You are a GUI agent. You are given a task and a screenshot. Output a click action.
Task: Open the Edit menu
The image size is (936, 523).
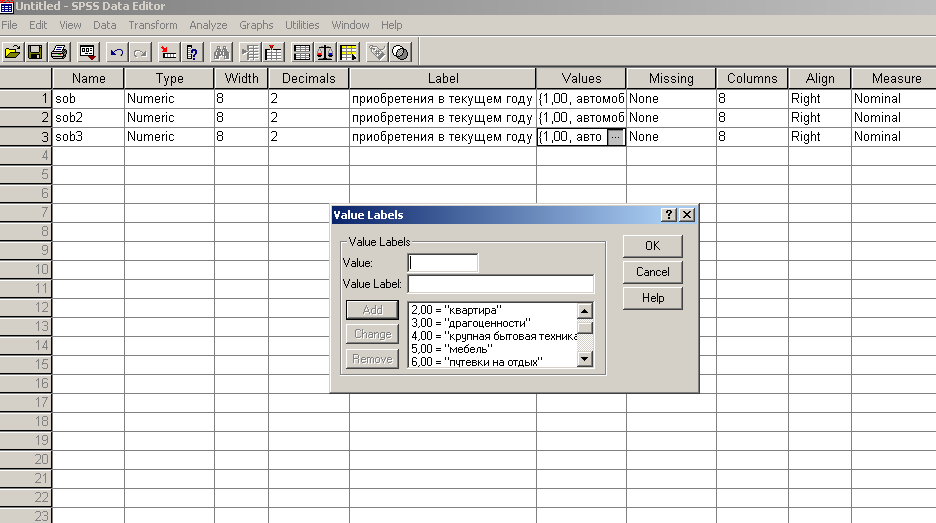click(38, 25)
